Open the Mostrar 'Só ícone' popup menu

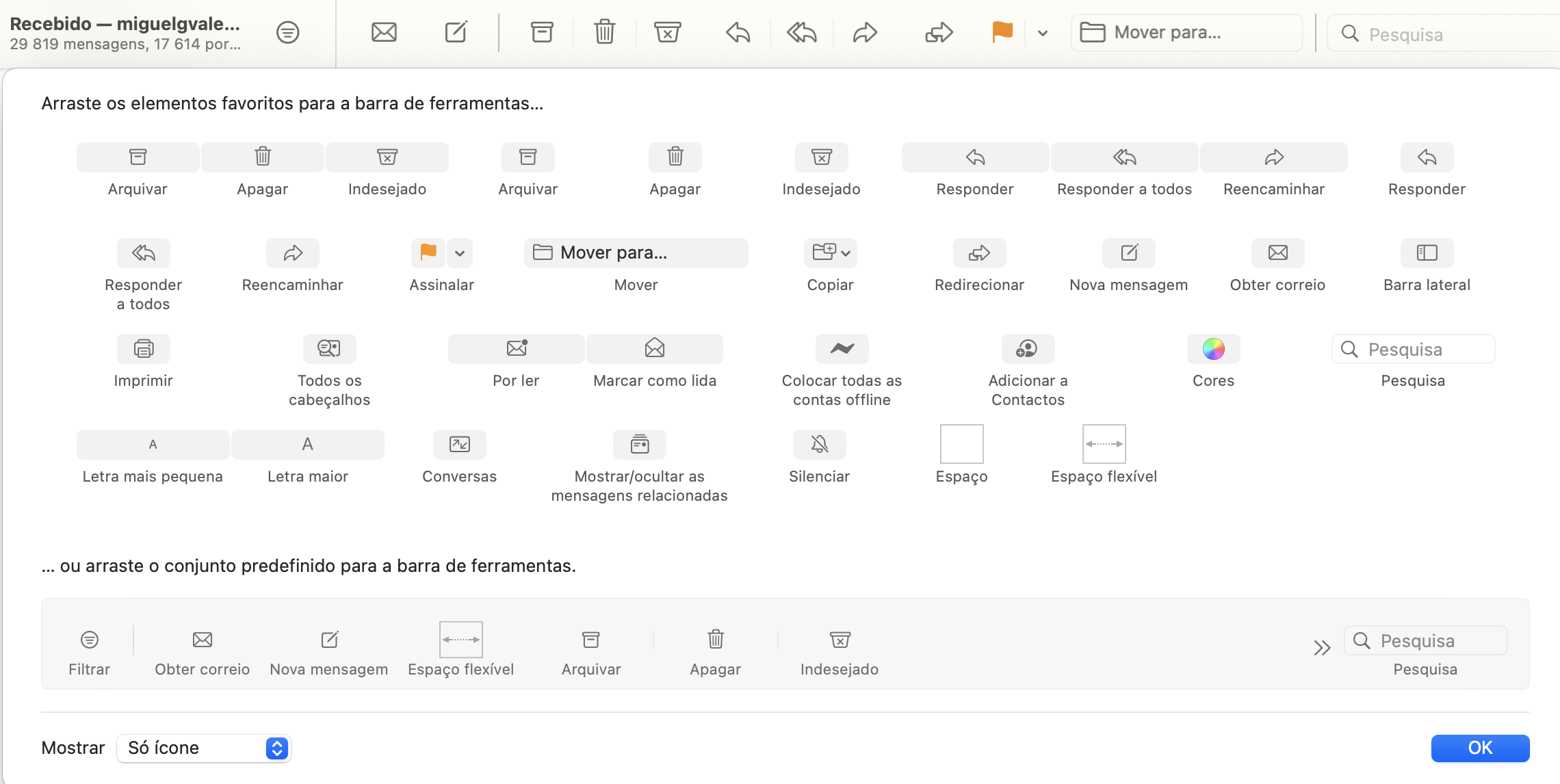[x=204, y=748]
